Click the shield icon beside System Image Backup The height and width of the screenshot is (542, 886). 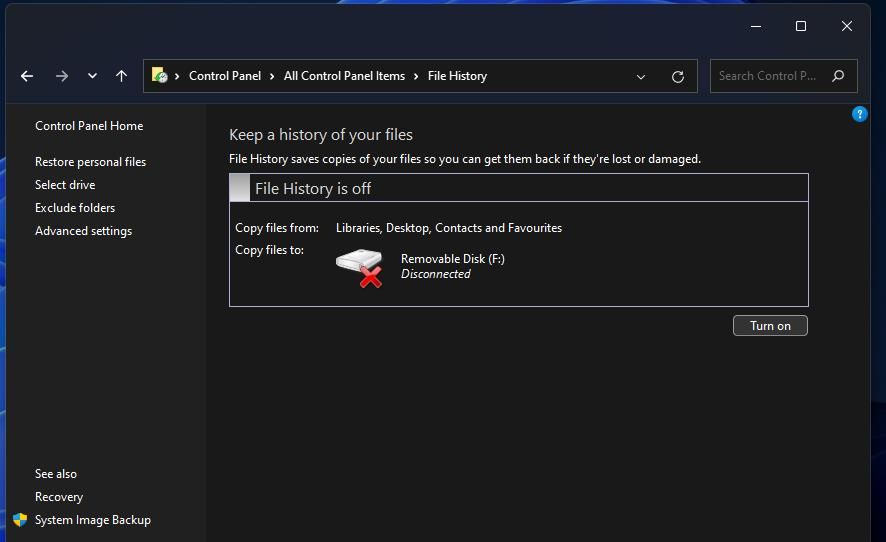(20, 520)
